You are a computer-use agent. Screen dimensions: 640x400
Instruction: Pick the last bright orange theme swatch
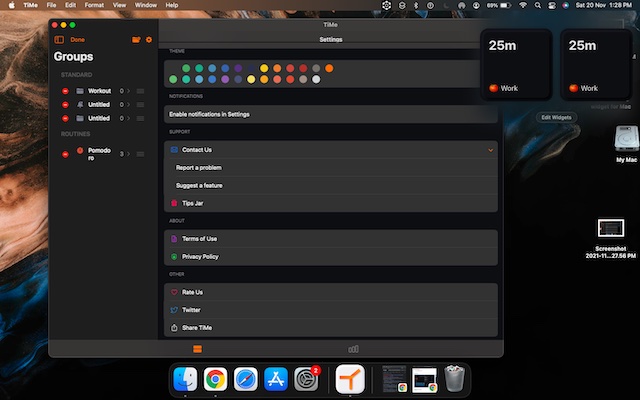(x=329, y=68)
